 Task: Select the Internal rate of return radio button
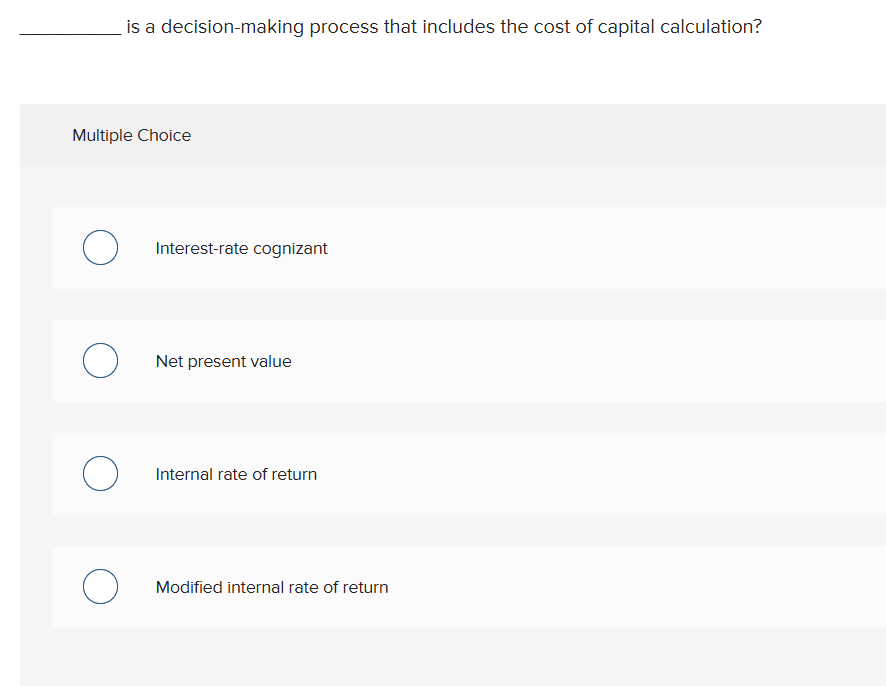click(100, 473)
